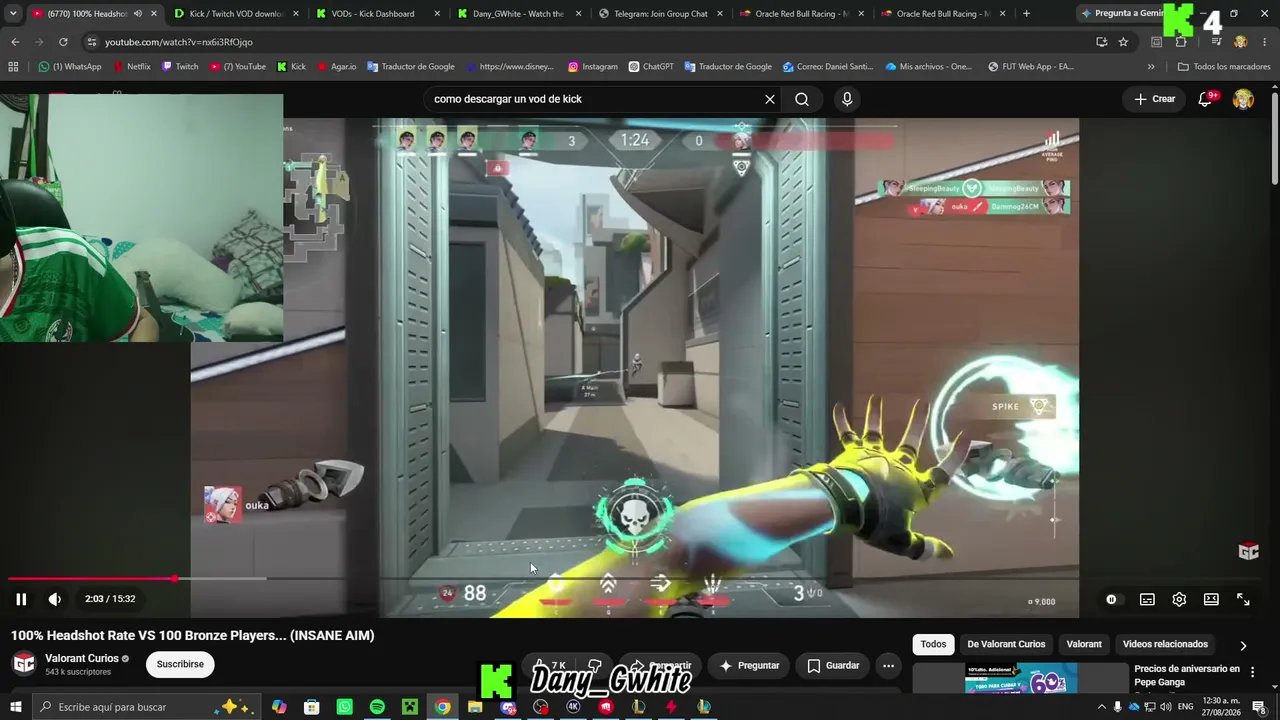Open Microsoft Store from the taskbar

coord(312,707)
